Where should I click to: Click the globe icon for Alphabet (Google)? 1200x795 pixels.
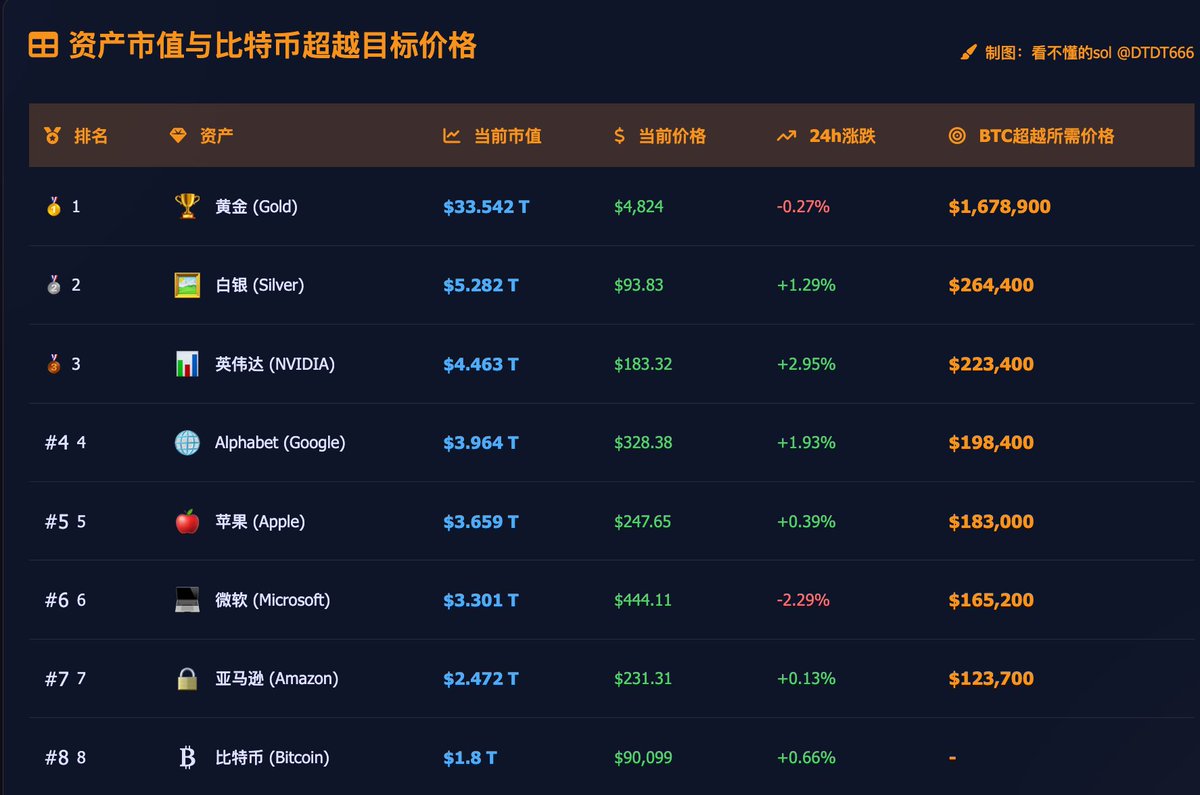click(x=187, y=443)
